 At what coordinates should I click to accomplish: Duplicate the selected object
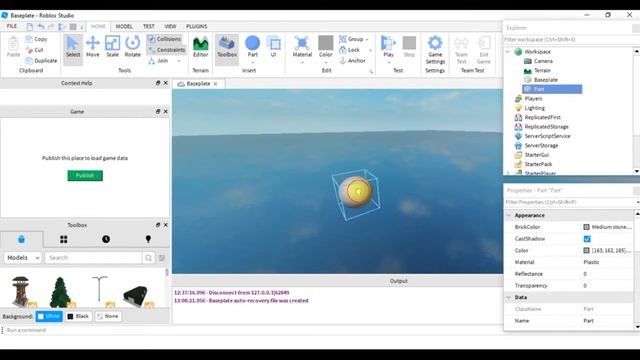pos(41,60)
